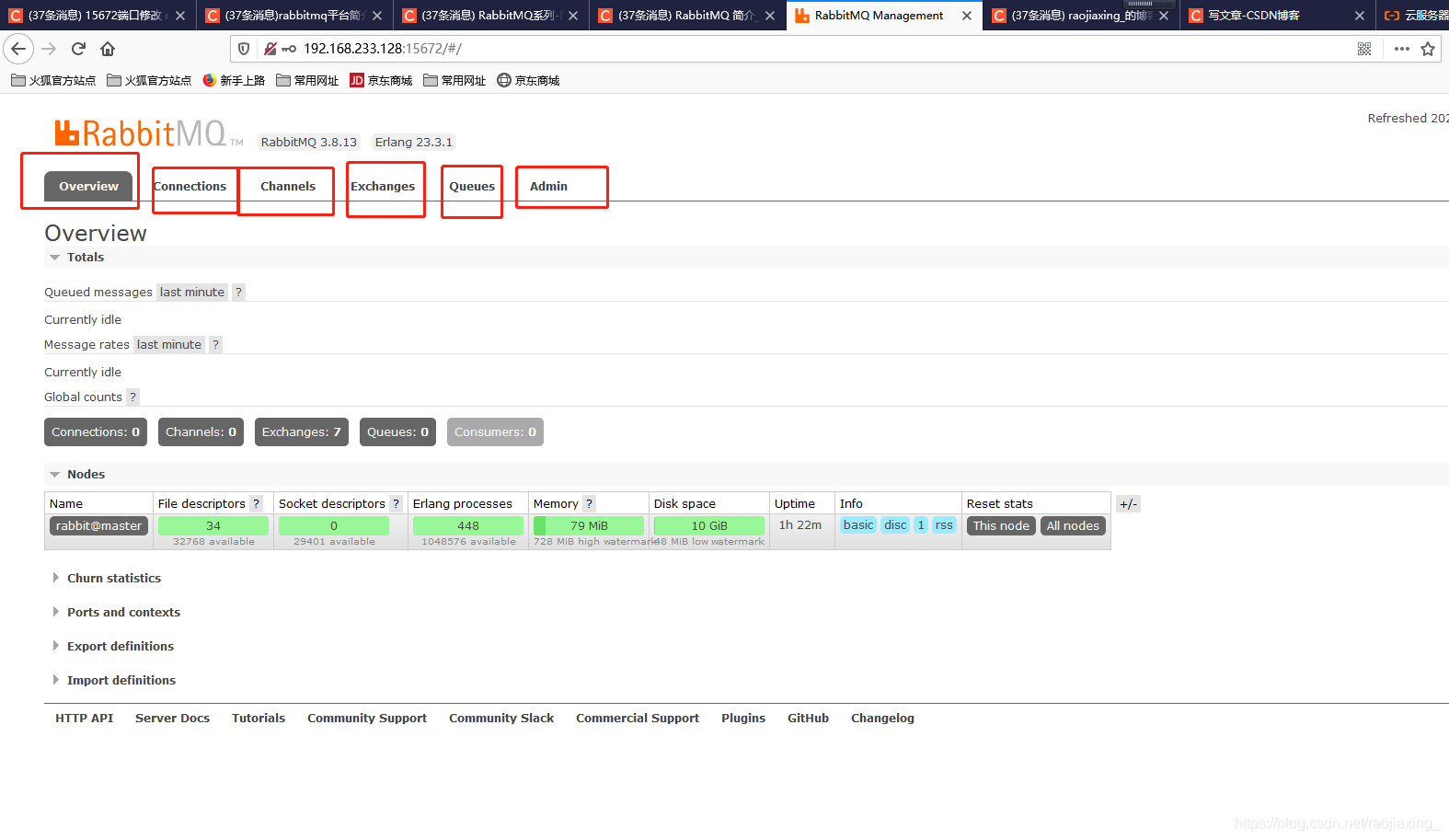Click help icon beside Memory column
This screenshot has width=1449, height=840.
click(x=589, y=503)
